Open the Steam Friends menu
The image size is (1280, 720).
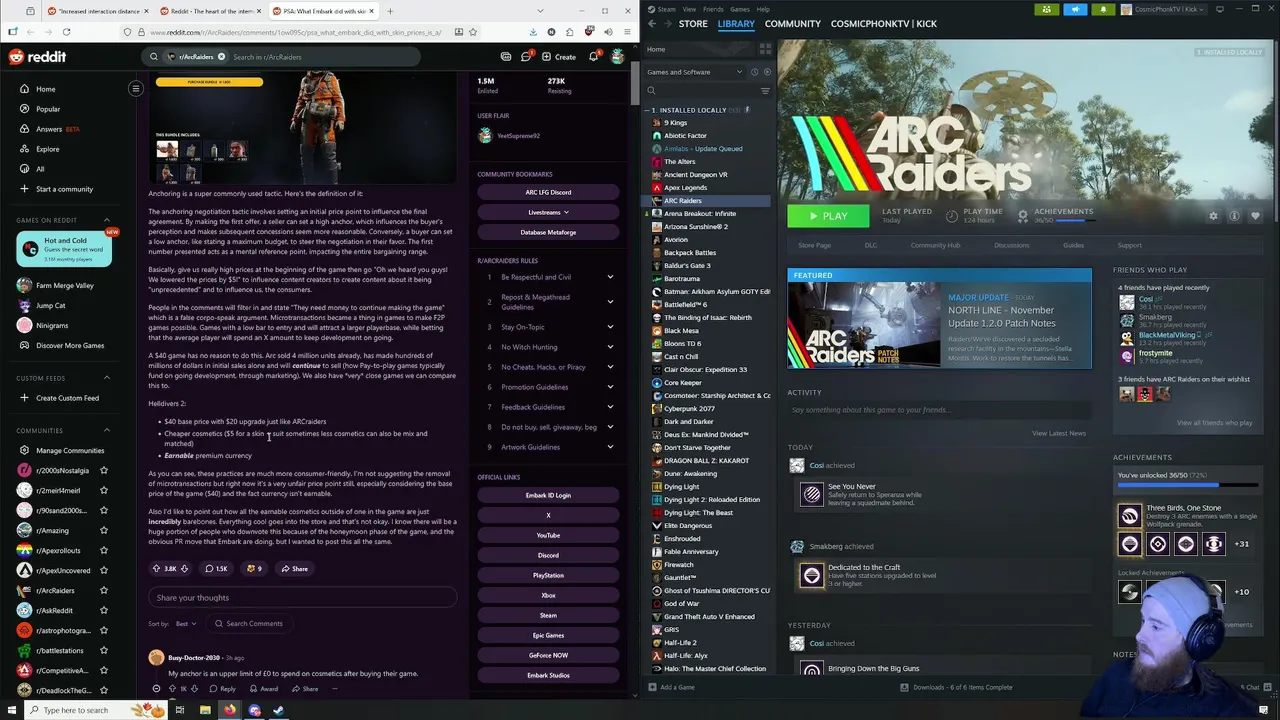pos(713,9)
